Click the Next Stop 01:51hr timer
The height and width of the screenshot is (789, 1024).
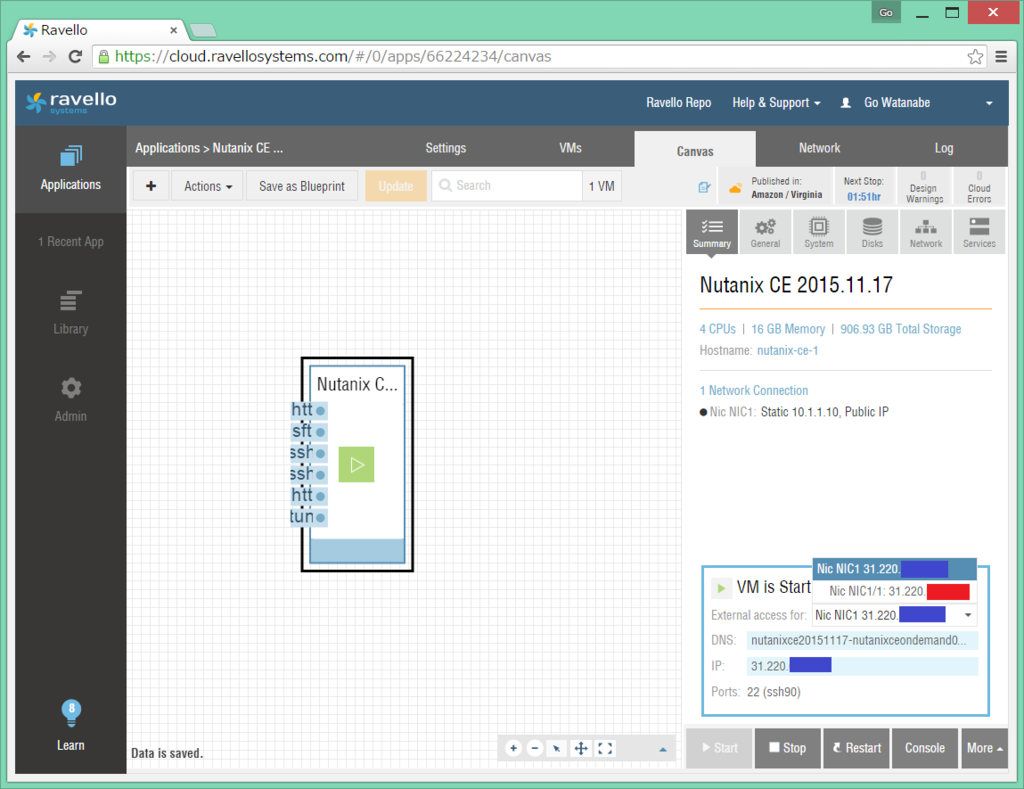click(x=863, y=189)
